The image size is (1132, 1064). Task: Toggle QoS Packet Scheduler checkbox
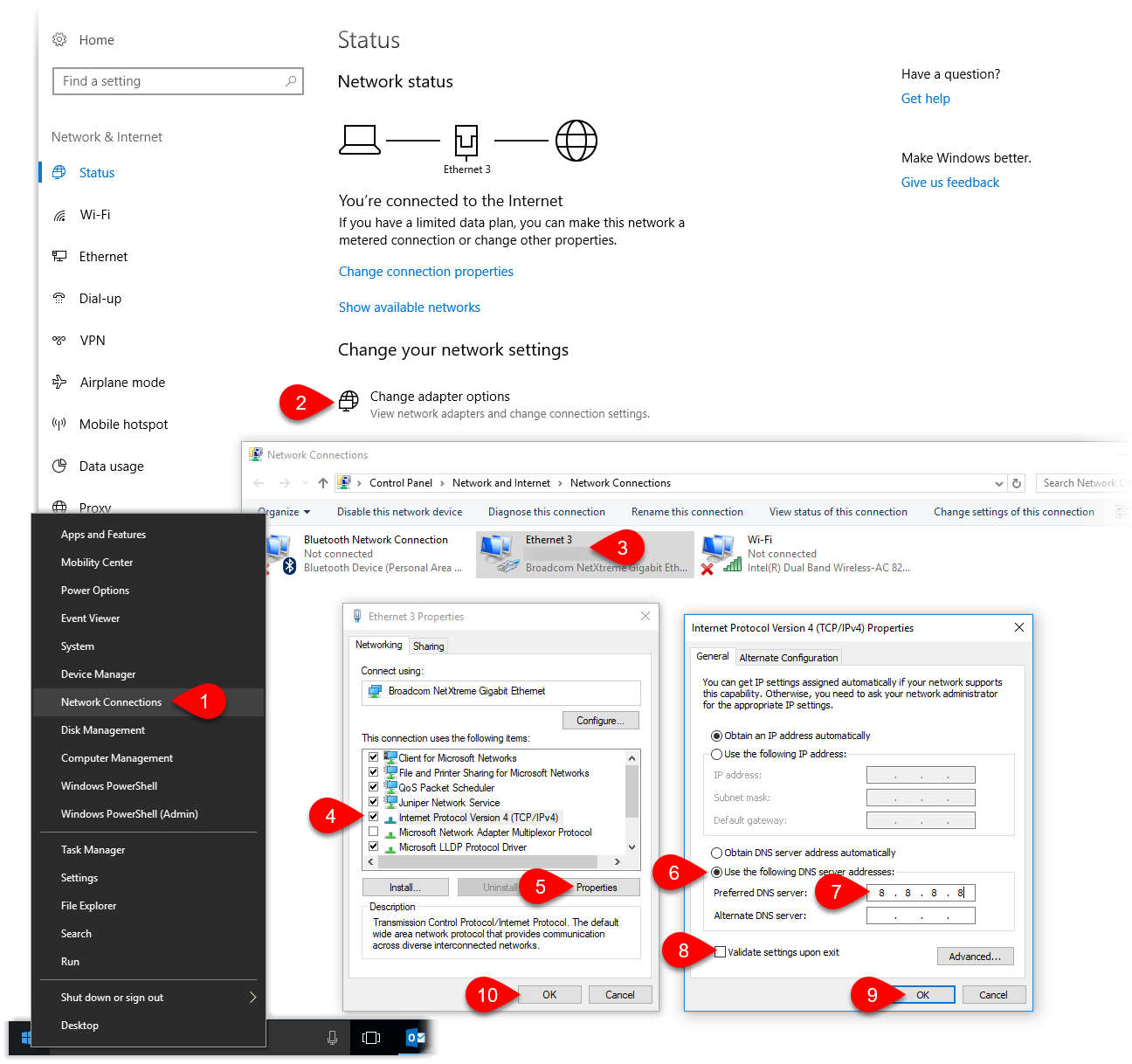click(374, 787)
